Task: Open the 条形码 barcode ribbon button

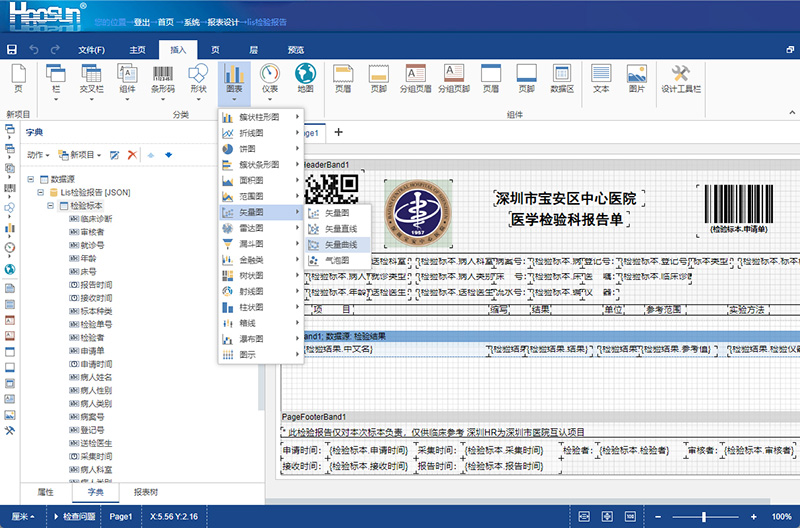Action: 163,82
